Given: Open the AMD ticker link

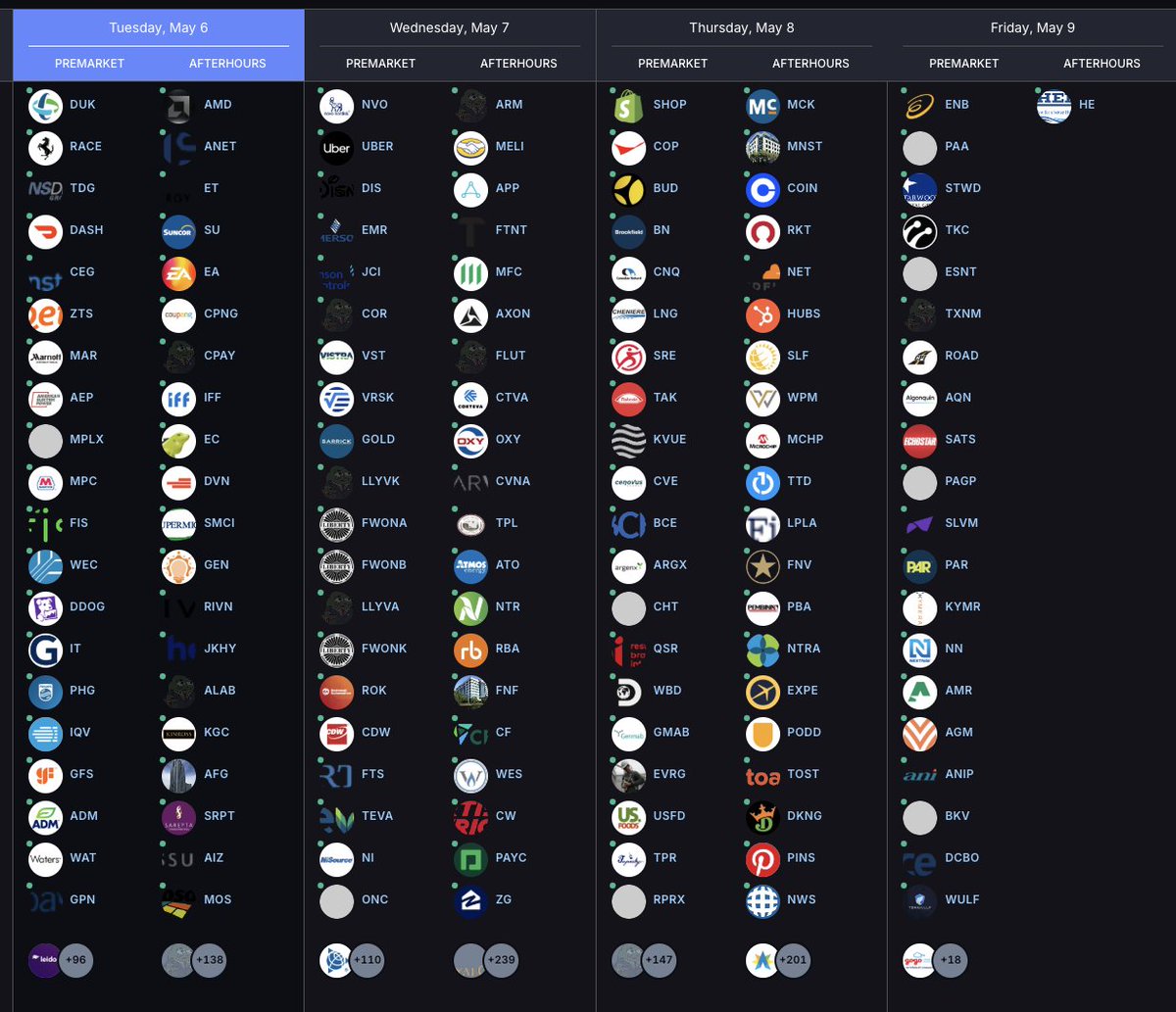Looking at the screenshot, I should click(218, 105).
